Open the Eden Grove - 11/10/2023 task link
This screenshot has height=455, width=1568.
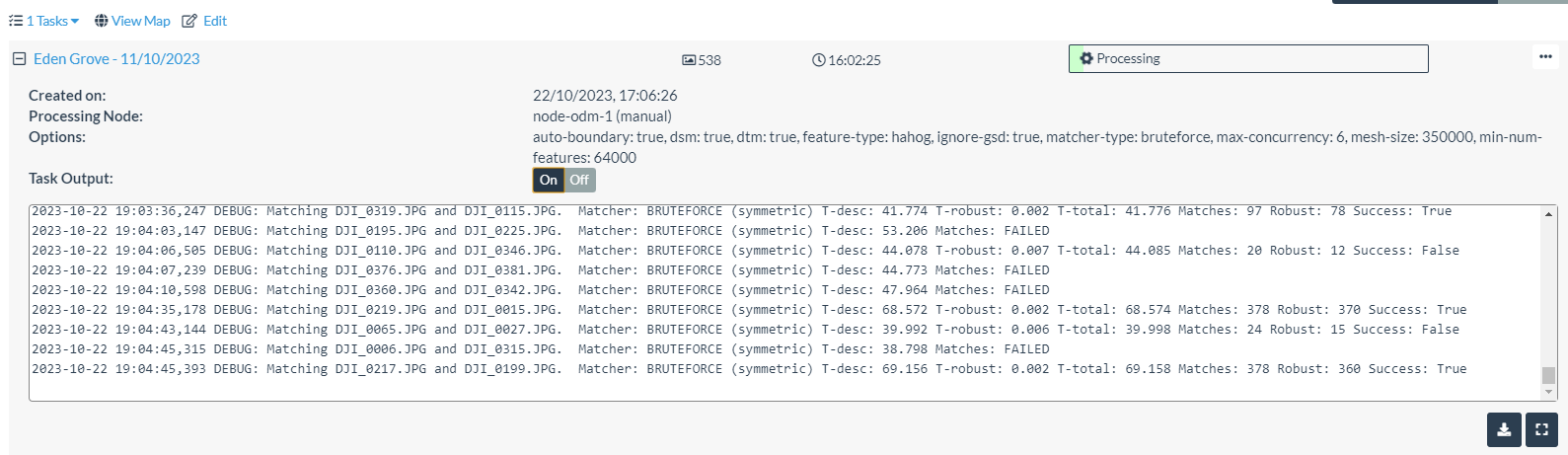(x=116, y=59)
